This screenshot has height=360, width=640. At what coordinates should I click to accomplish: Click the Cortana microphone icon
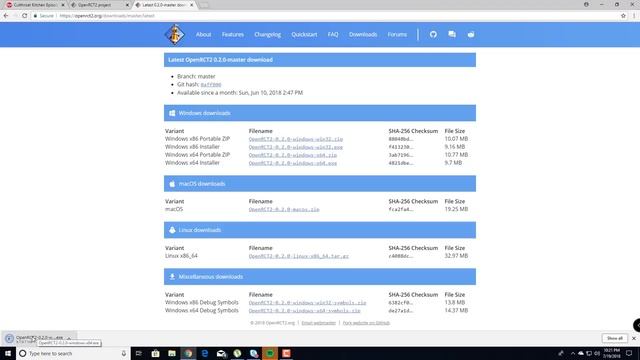click(124, 353)
